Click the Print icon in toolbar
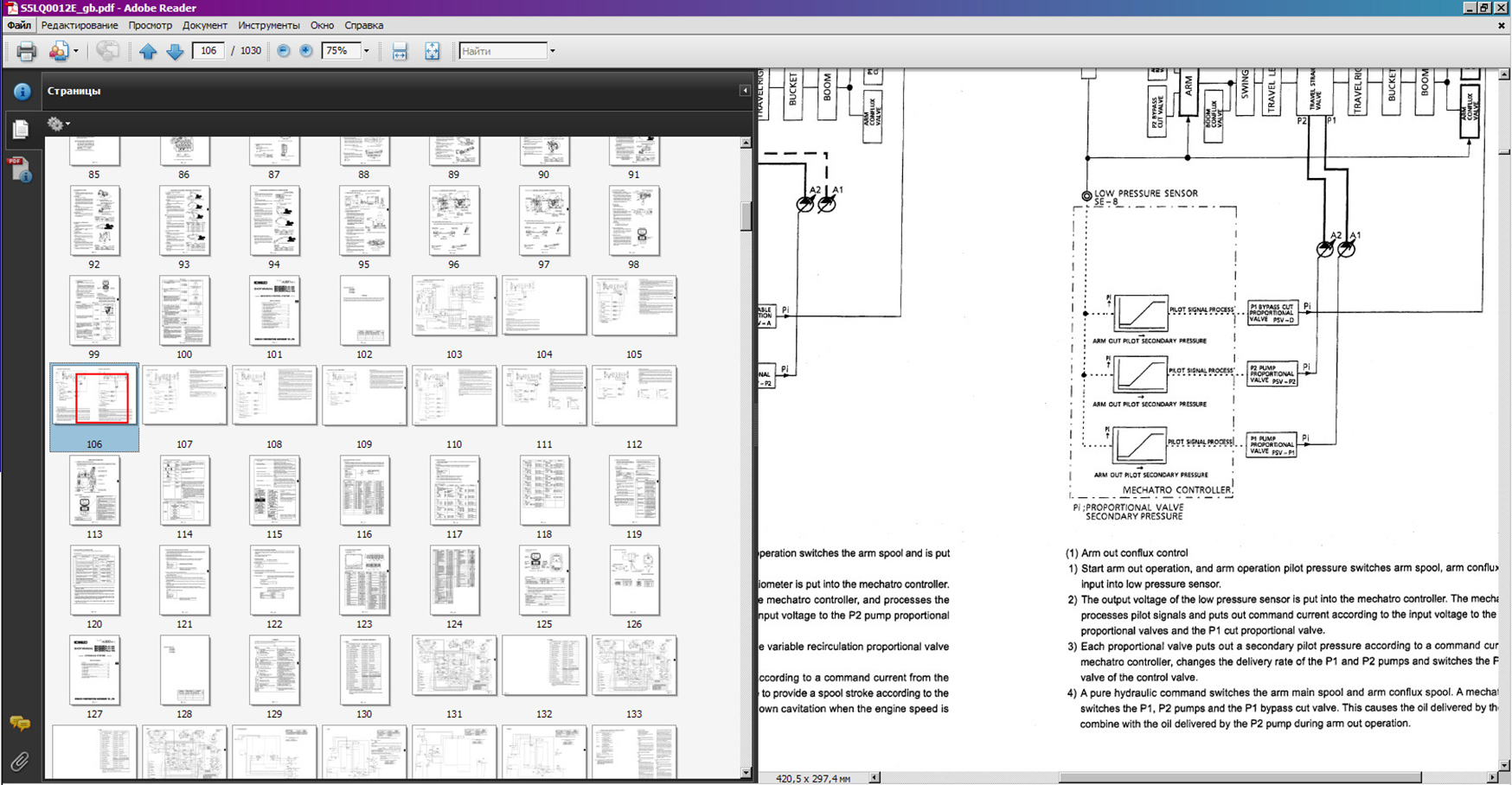This screenshot has height=785, width=1512. pos(26,51)
